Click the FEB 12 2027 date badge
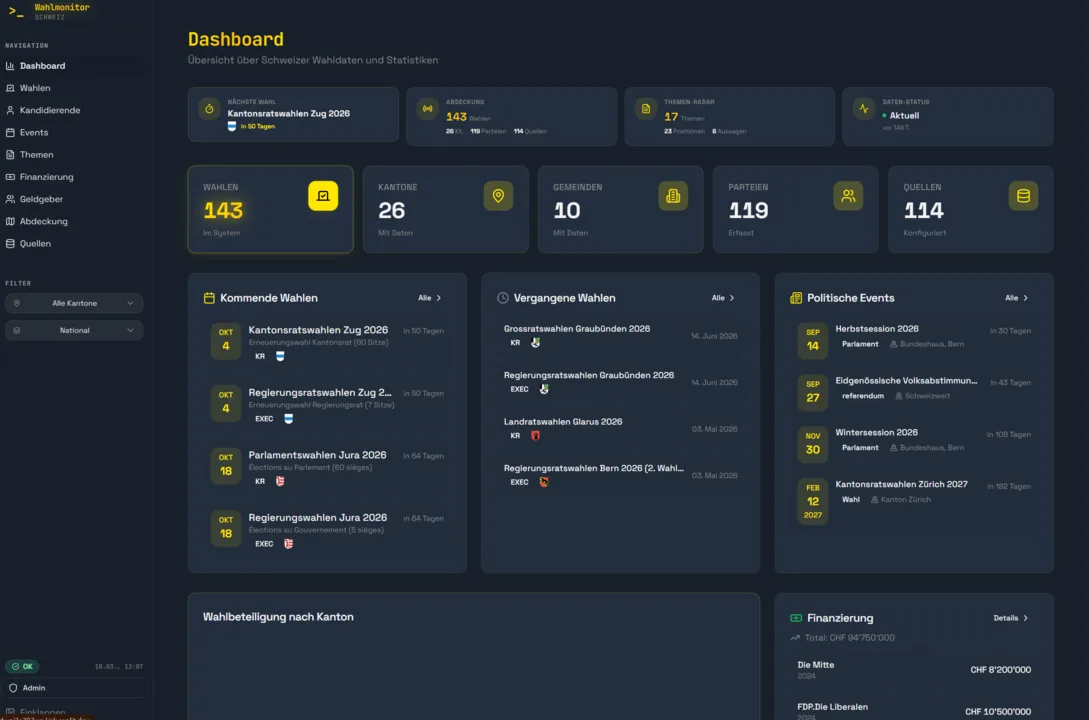This screenshot has width=1089, height=720. tap(813, 501)
